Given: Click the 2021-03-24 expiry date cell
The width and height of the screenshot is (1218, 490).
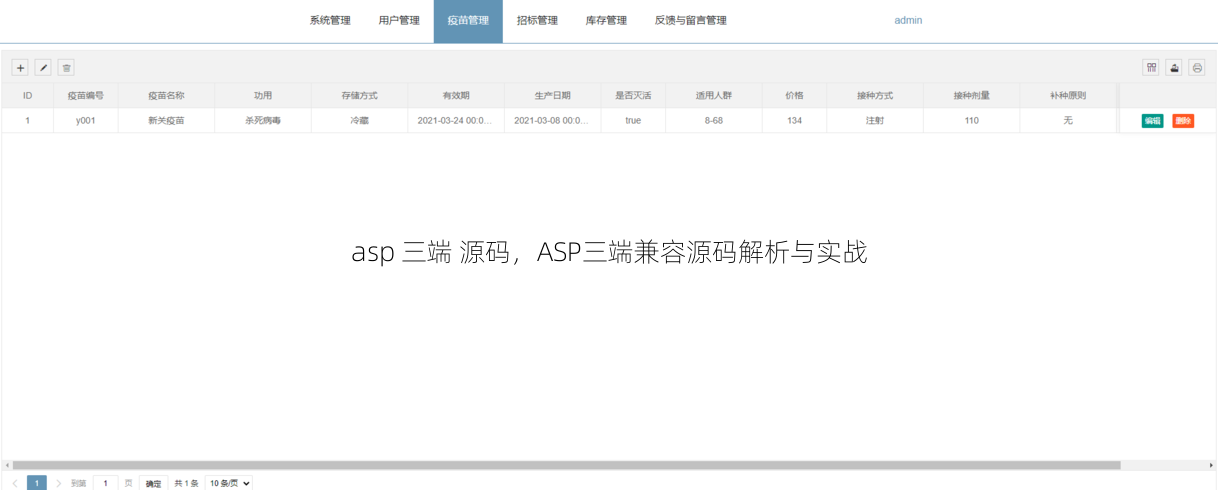Looking at the screenshot, I should (x=456, y=120).
